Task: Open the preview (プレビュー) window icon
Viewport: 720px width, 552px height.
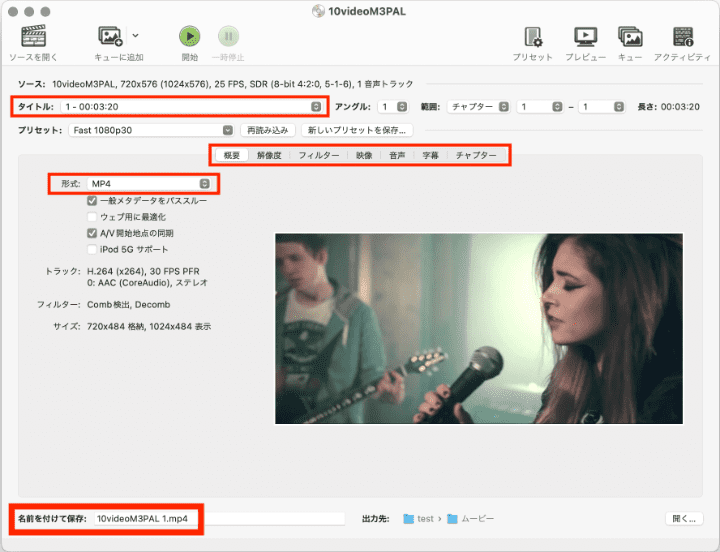Action: [x=585, y=37]
